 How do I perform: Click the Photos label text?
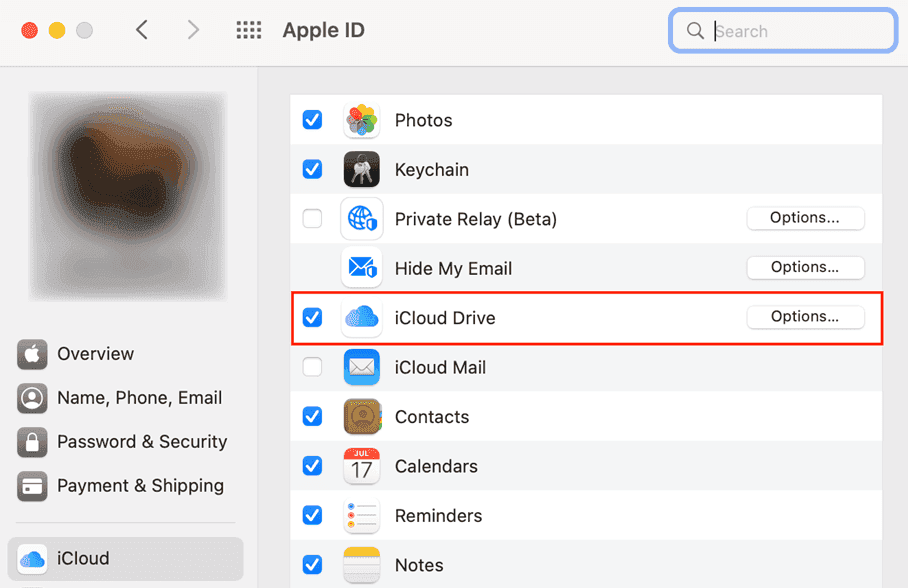[x=423, y=120]
